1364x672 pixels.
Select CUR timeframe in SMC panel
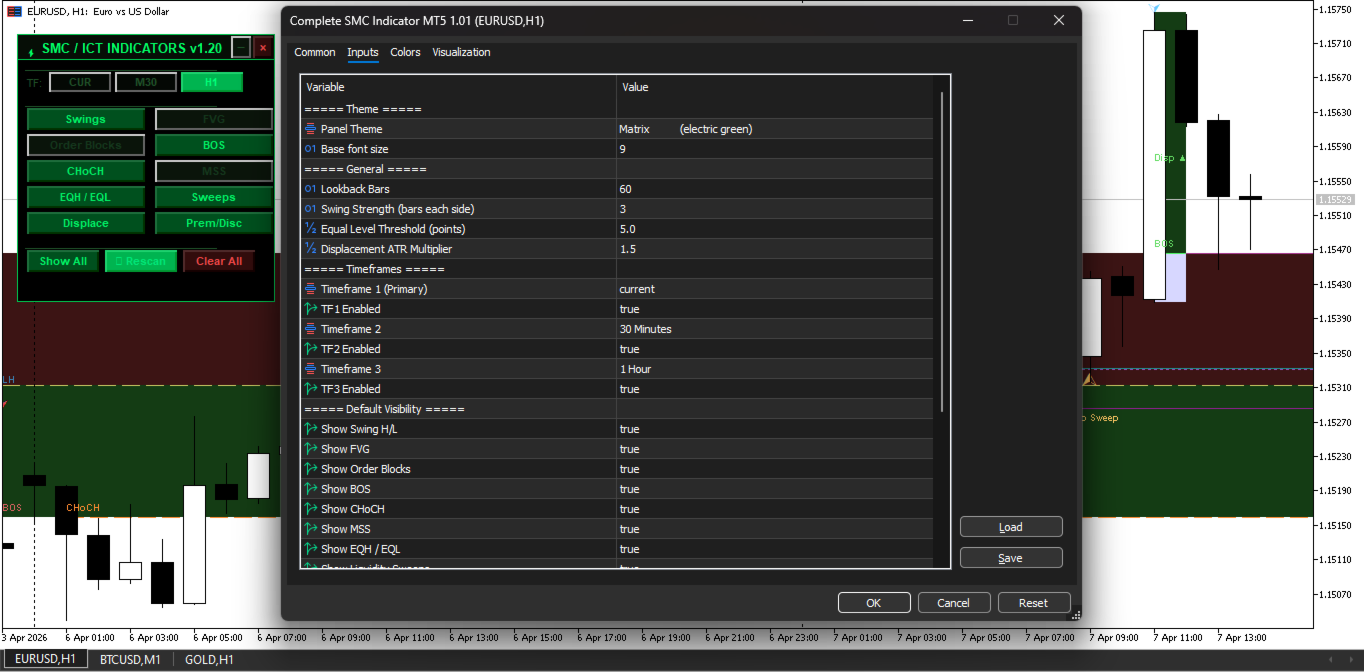(x=80, y=82)
